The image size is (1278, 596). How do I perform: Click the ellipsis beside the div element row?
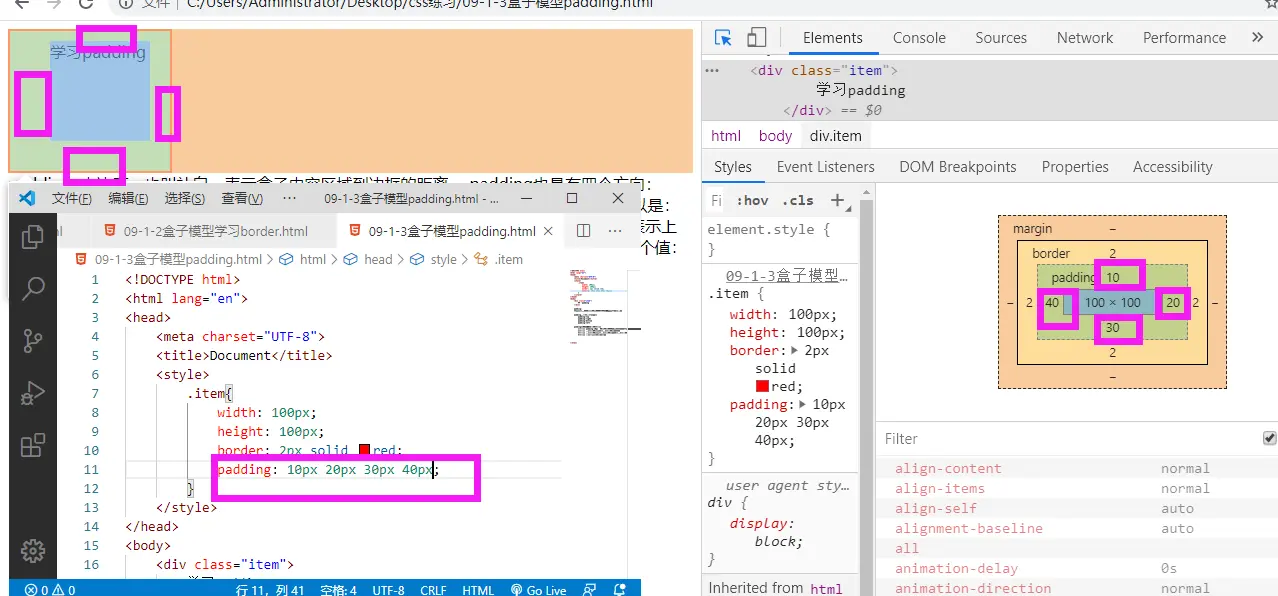[x=712, y=71]
